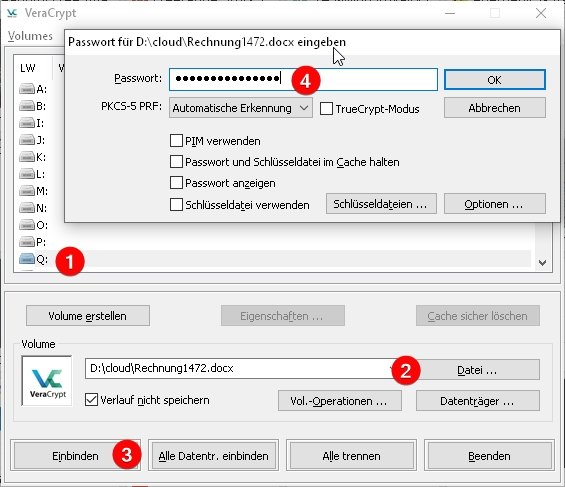The image size is (565, 487).
Task: Uncheck Verlauf nicht speichern
Action: 91,400
